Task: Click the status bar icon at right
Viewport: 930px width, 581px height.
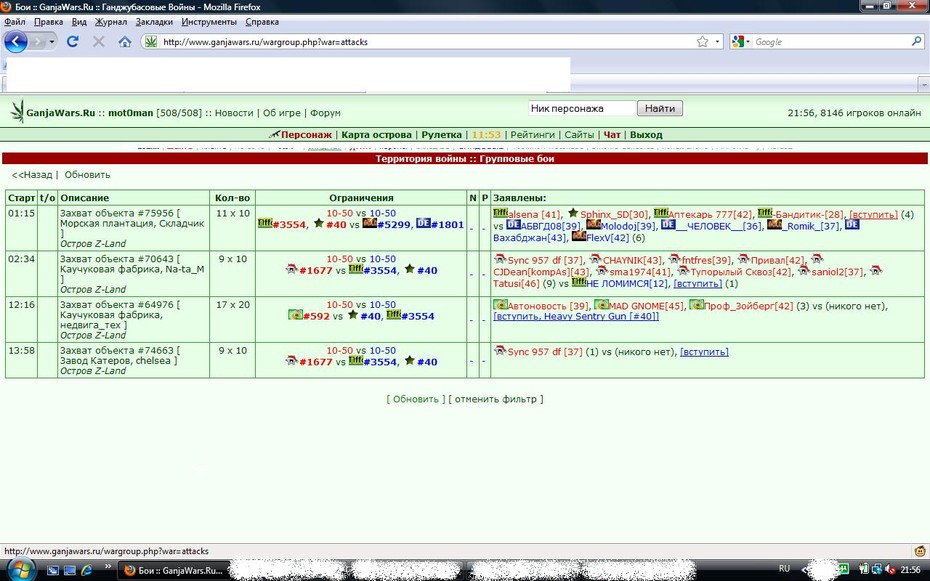Action: click(921, 551)
